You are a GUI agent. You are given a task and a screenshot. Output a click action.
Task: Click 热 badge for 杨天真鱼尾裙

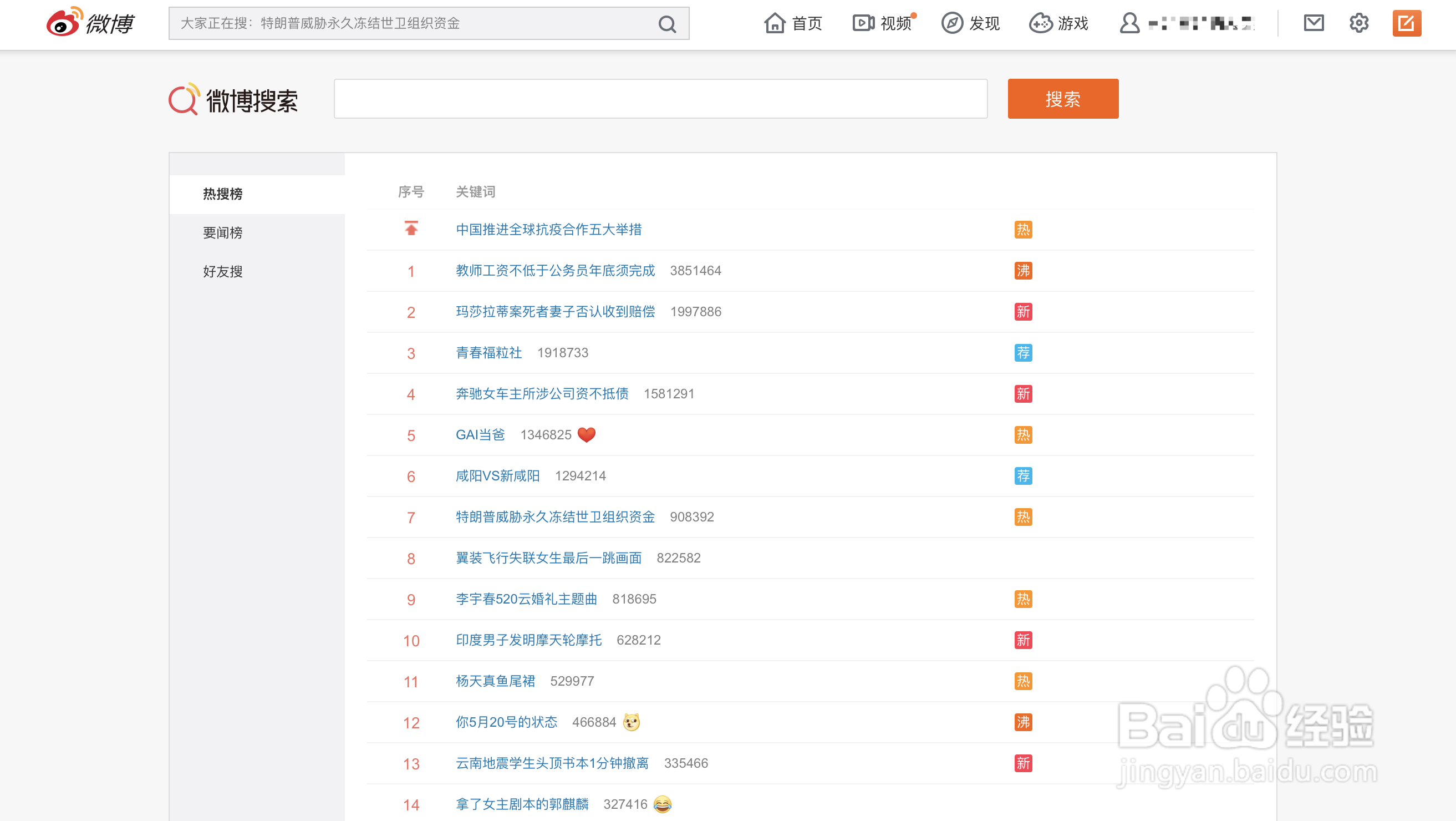pyautogui.click(x=1023, y=681)
